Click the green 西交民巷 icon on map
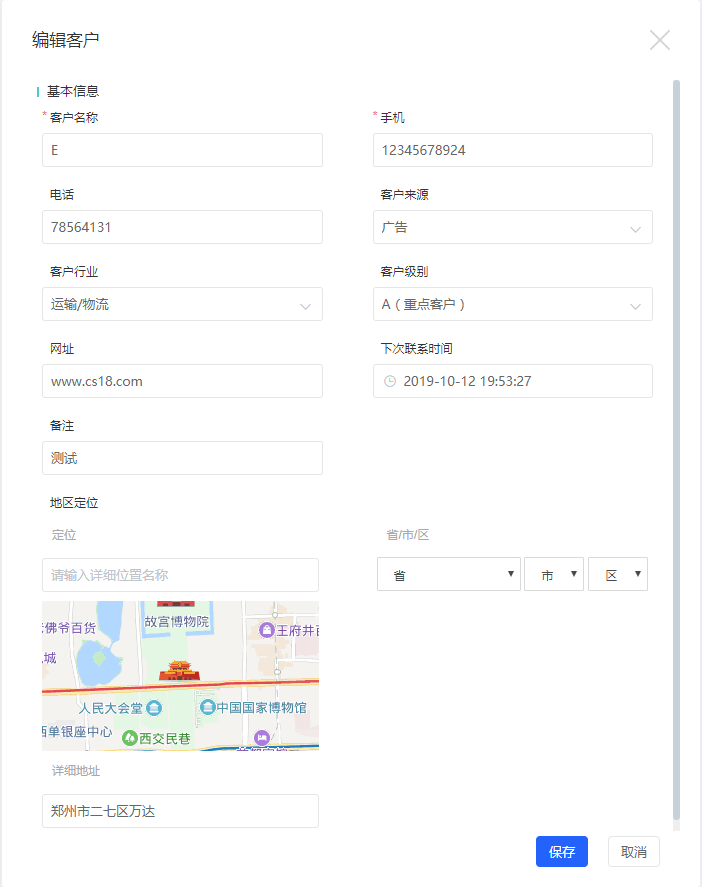The image size is (702, 887). coord(129,738)
